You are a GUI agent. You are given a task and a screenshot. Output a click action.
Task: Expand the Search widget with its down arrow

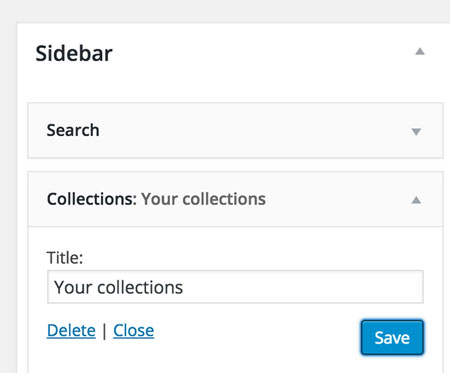pyautogui.click(x=416, y=132)
